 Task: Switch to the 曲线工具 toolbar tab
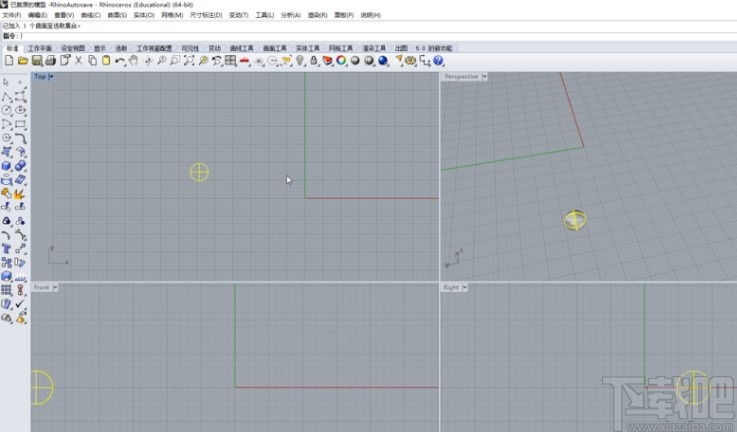pos(242,48)
